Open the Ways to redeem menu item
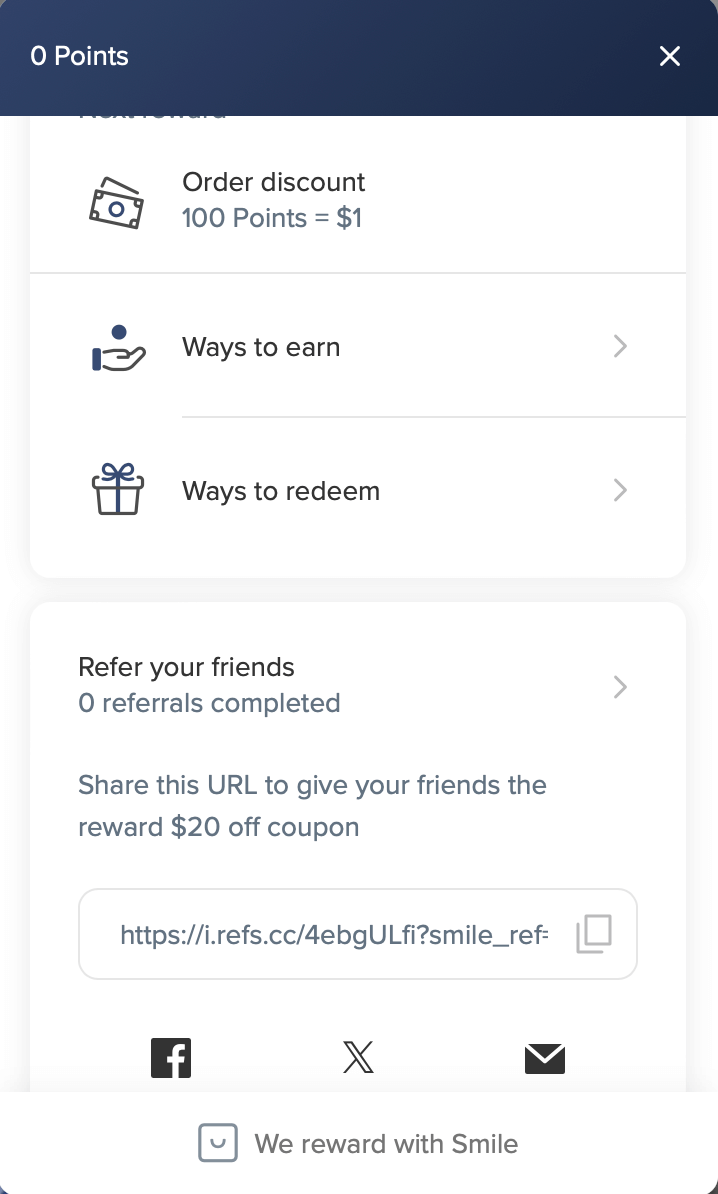 281,491
